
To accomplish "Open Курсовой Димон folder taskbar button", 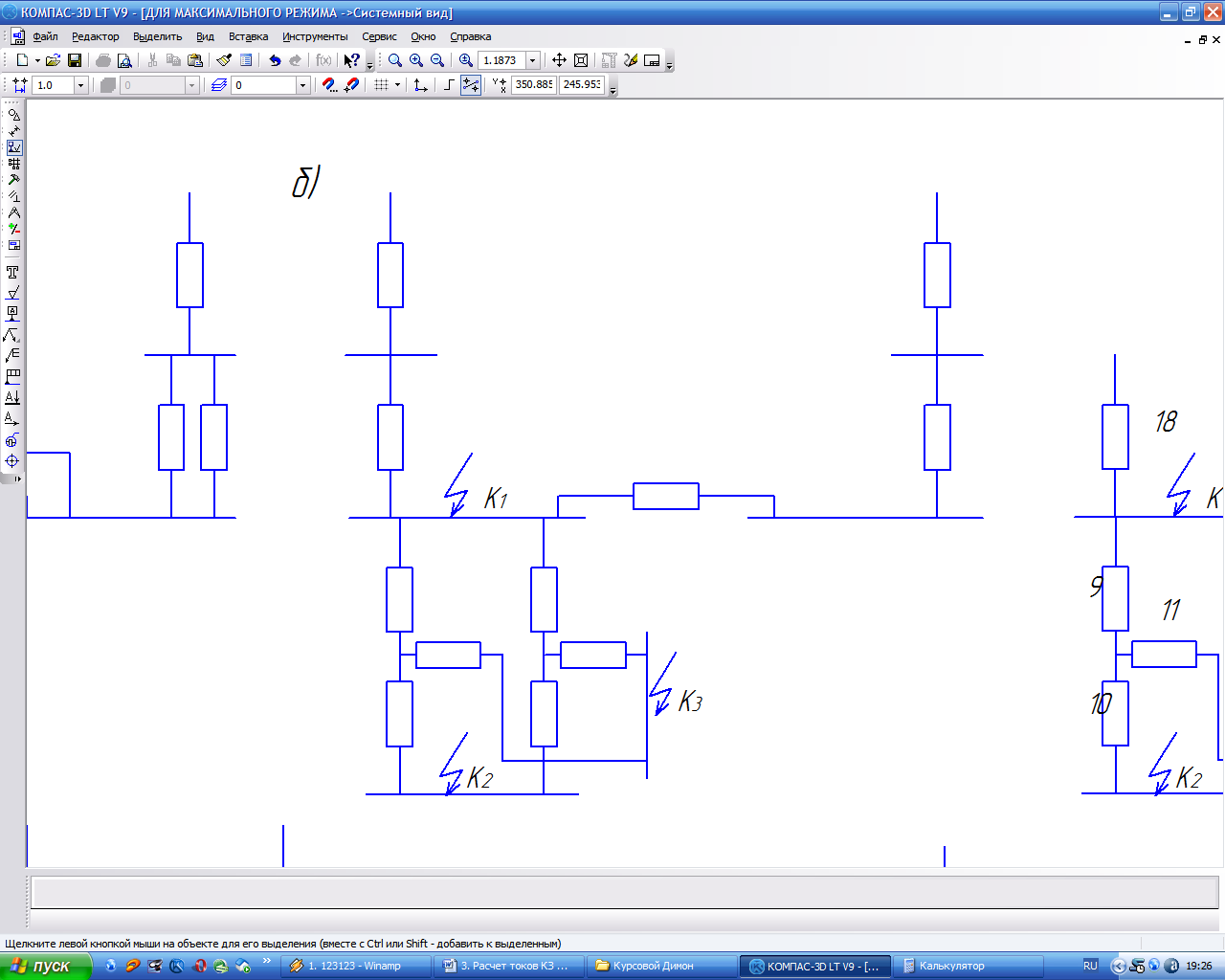I will coord(661,966).
